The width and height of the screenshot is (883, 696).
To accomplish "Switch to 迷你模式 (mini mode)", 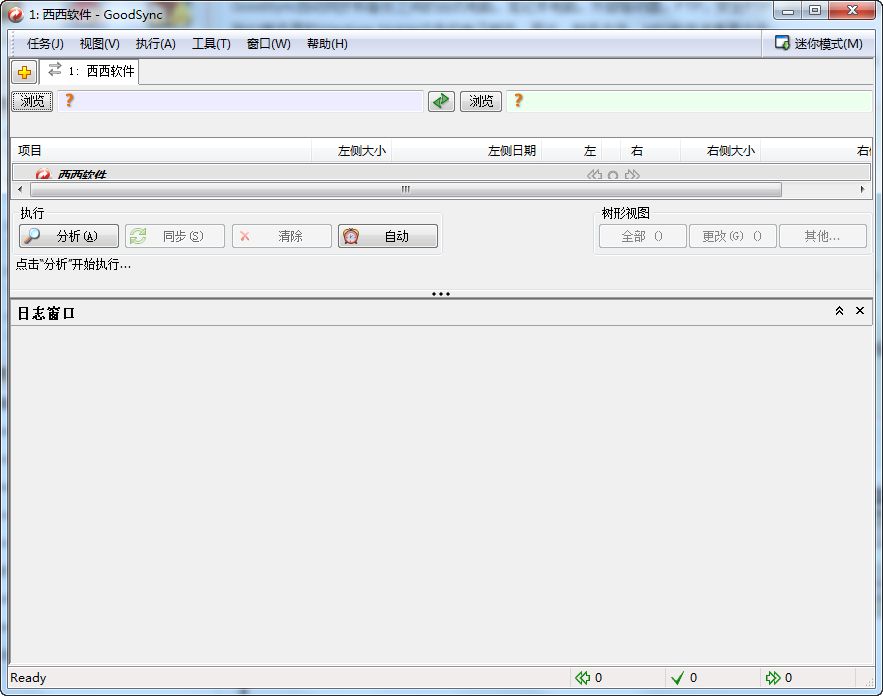I will click(817, 43).
